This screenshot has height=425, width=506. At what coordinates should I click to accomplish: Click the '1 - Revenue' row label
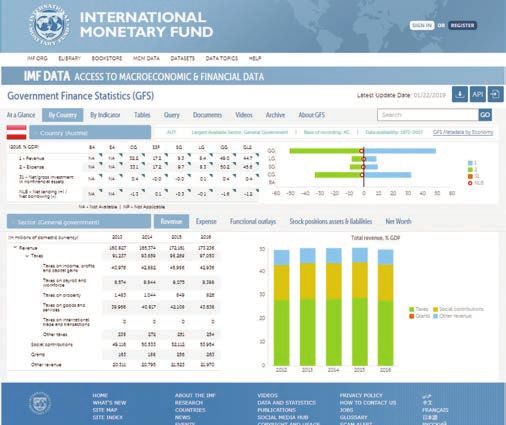[x=32, y=158]
